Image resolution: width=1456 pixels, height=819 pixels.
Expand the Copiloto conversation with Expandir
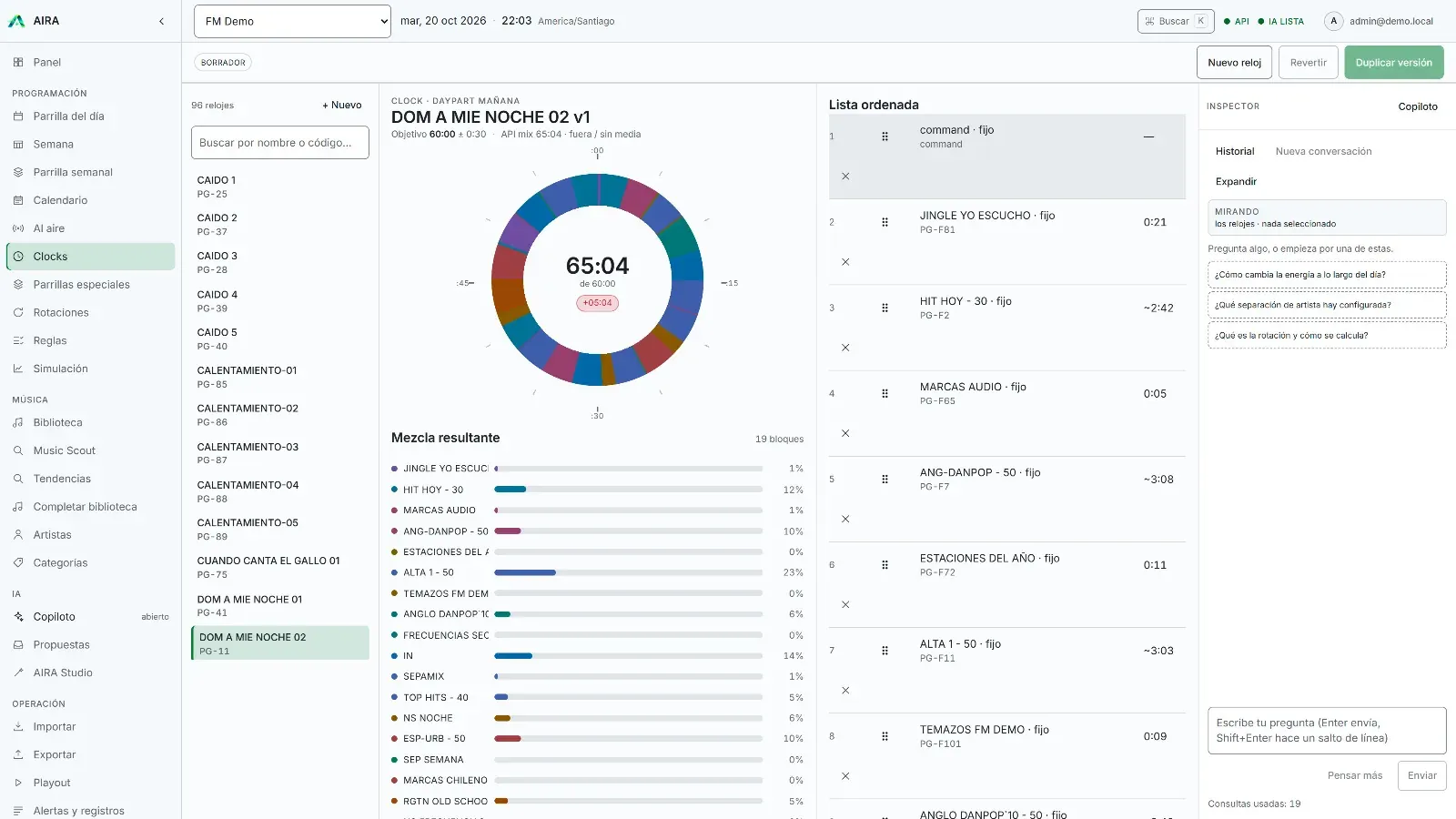(1236, 181)
